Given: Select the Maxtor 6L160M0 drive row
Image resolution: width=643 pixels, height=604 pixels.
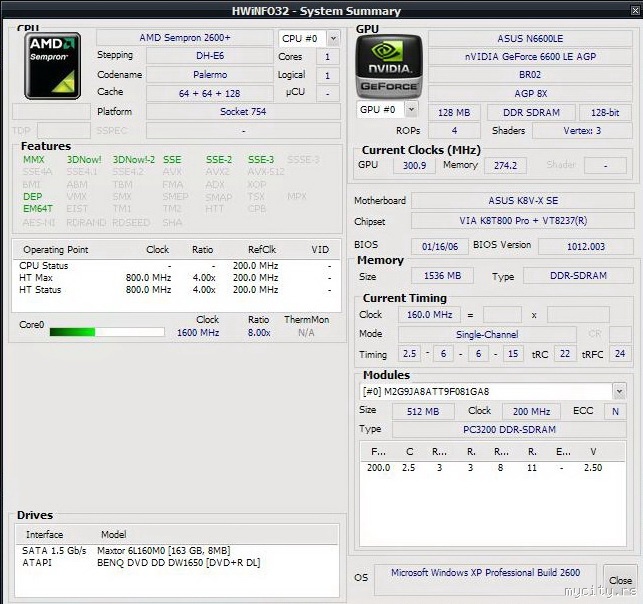Looking at the screenshot, I should pyautogui.click(x=176, y=550).
